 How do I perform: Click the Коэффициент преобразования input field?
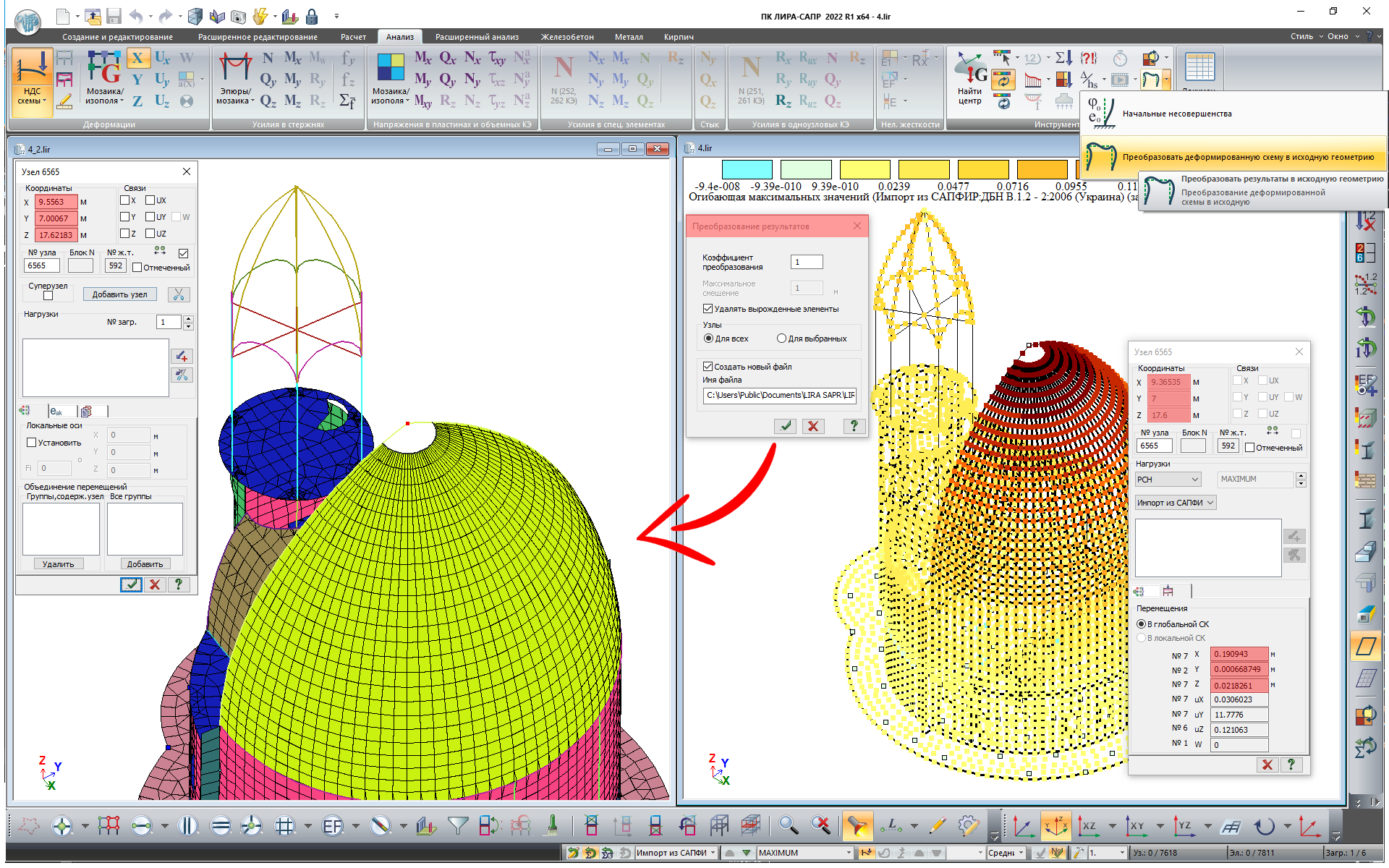click(807, 262)
